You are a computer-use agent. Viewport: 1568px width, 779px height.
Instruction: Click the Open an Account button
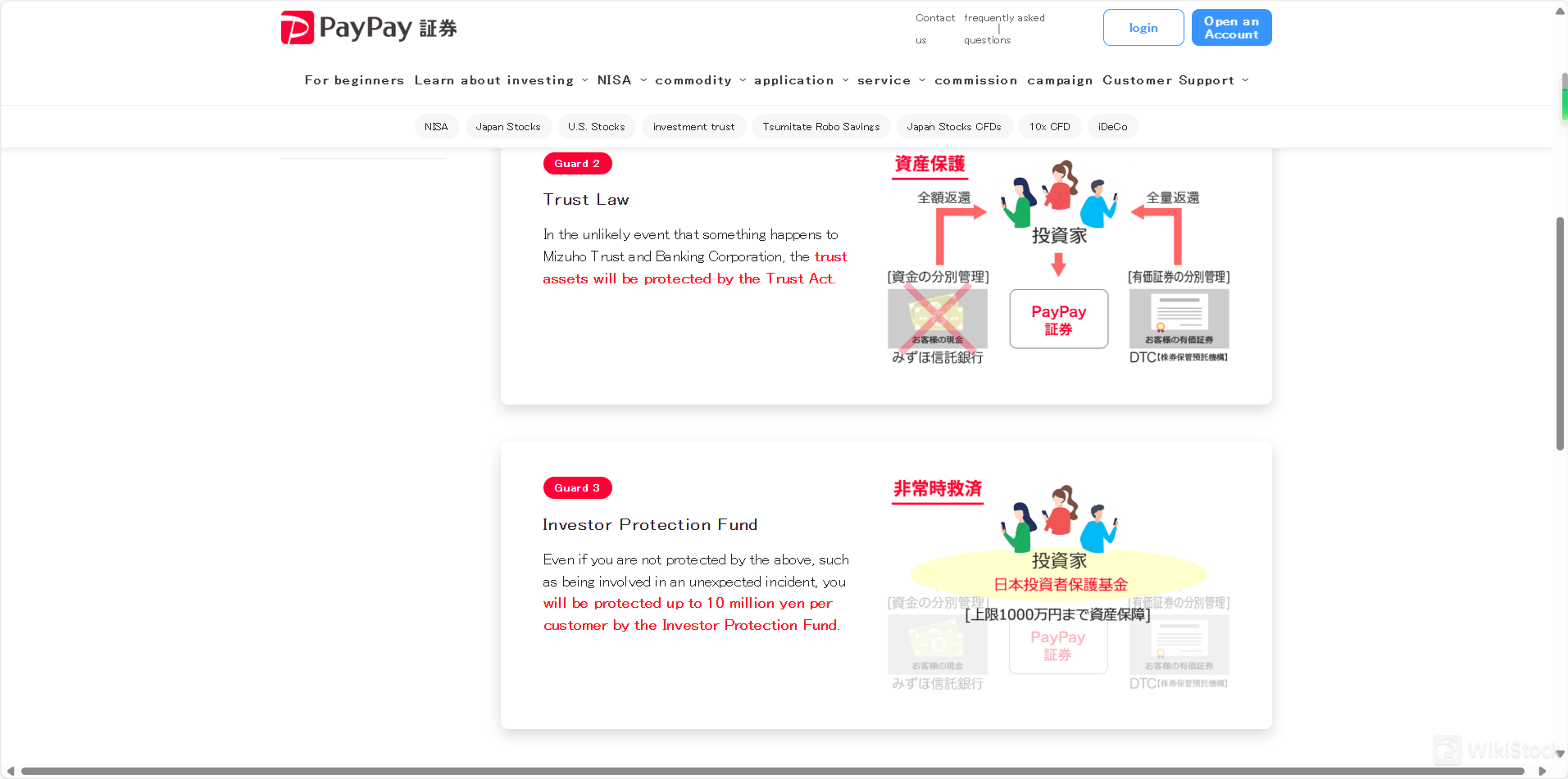click(x=1231, y=28)
